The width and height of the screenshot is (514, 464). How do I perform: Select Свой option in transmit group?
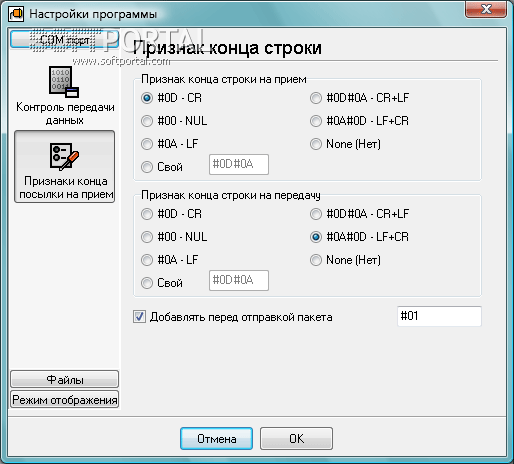pos(162,283)
